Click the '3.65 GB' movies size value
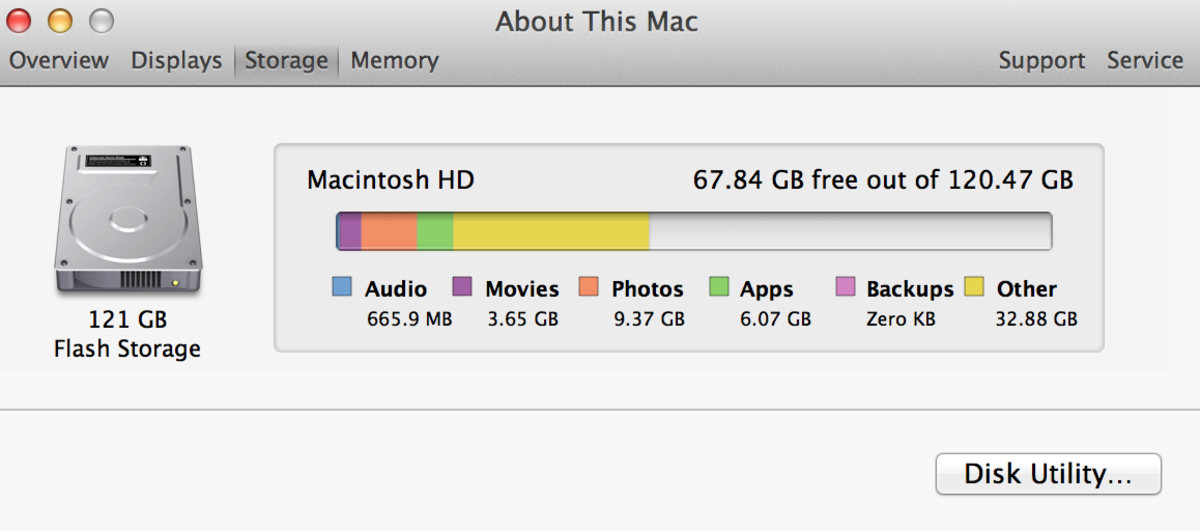Image resolution: width=1200 pixels, height=531 pixels. pos(522,320)
